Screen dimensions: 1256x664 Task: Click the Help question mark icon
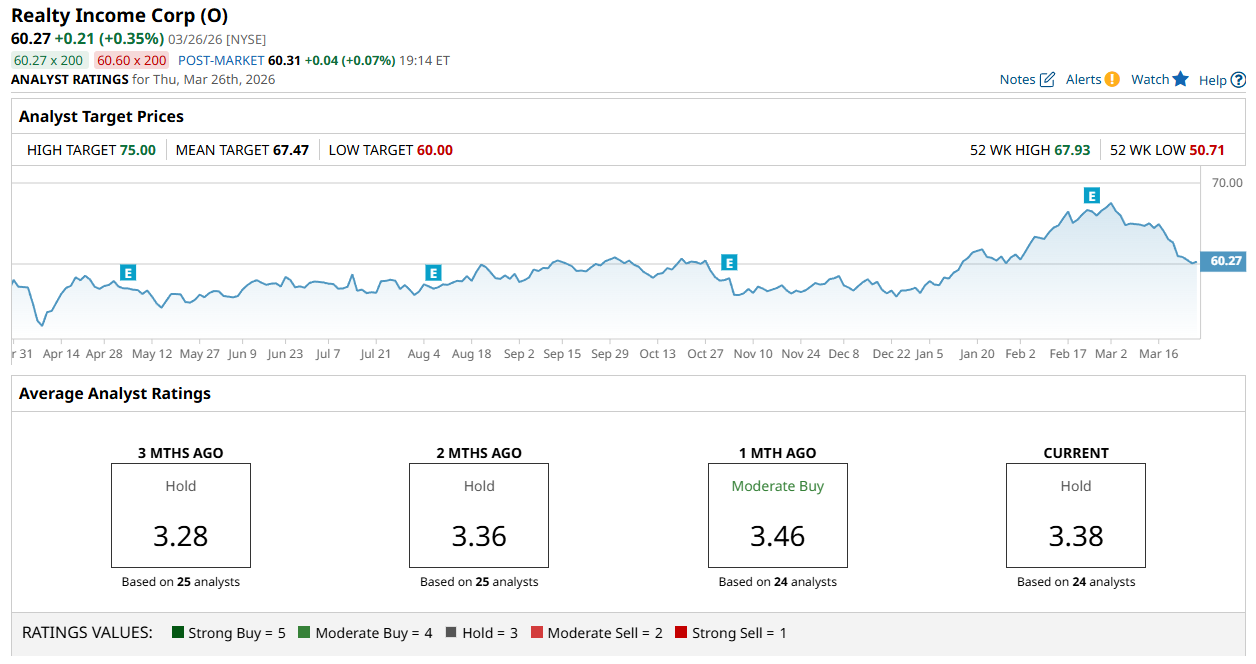(1238, 80)
